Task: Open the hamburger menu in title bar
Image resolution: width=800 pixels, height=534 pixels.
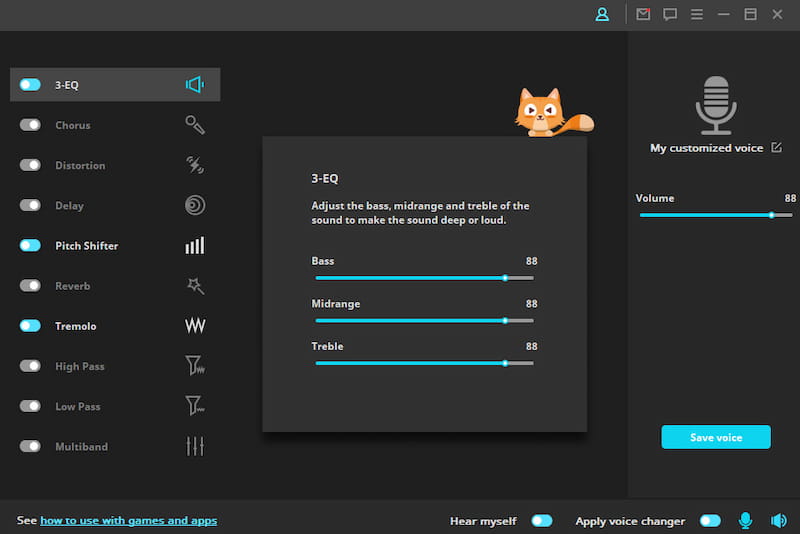Action: coord(697,14)
